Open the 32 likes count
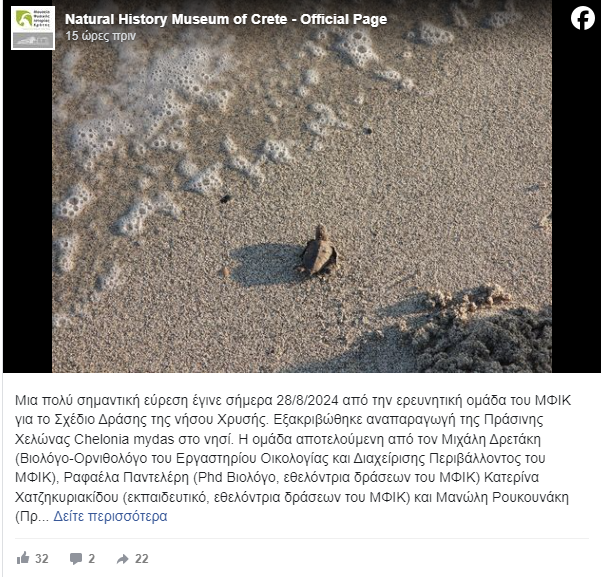The height and width of the screenshot is (577, 601). tap(42, 559)
